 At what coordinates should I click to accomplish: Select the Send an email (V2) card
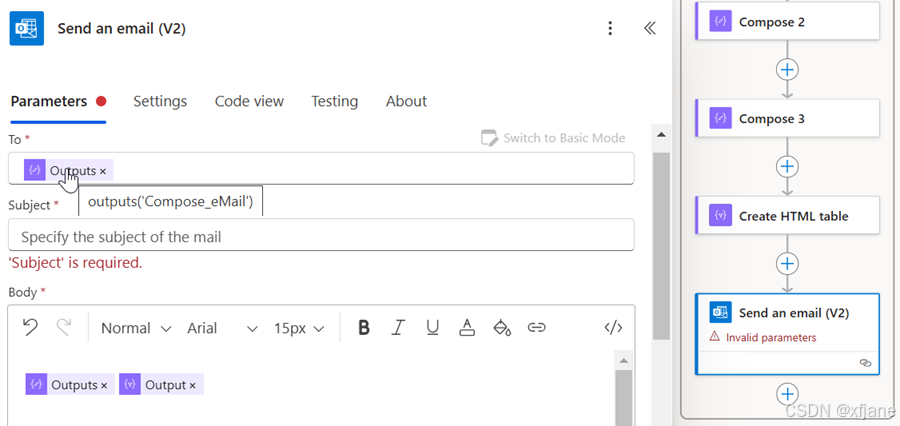[788, 334]
